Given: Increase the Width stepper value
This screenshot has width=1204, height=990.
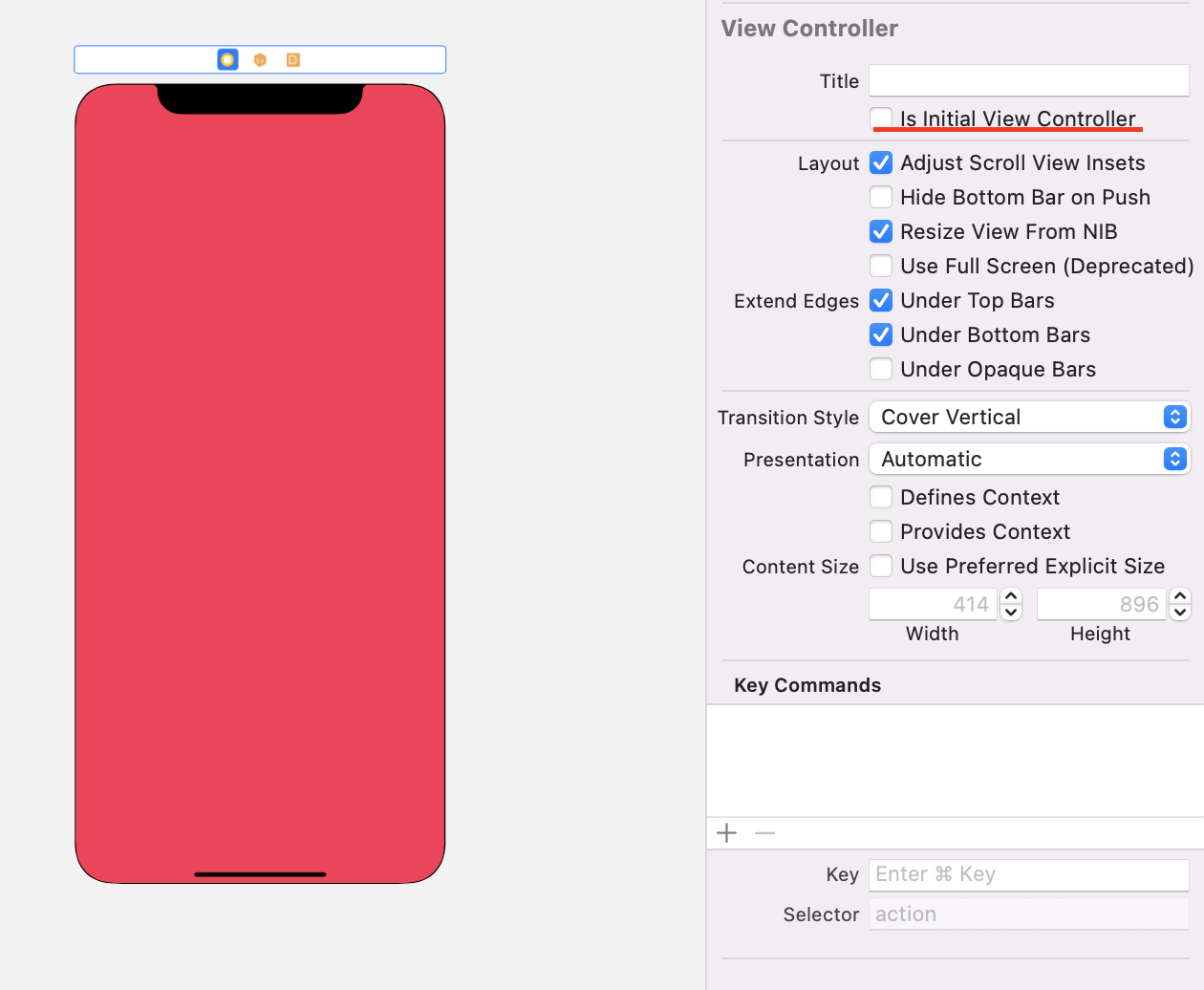Looking at the screenshot, I should click(1011, 596).
